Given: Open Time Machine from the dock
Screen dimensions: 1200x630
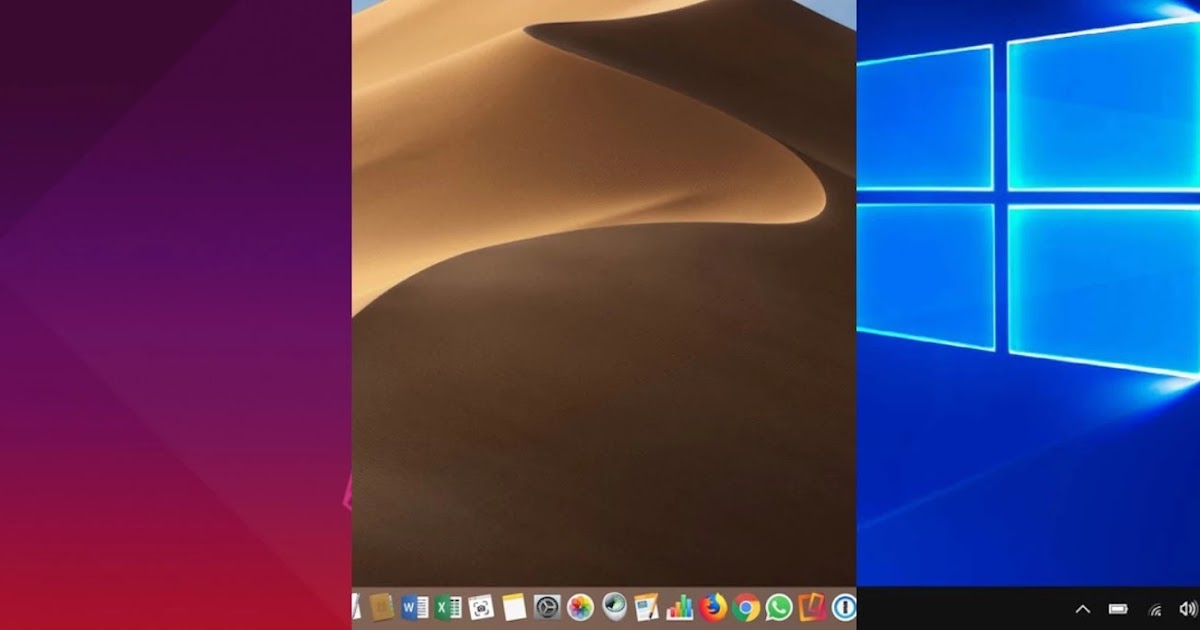Looking at the screenshot, I should coord(611,606).
